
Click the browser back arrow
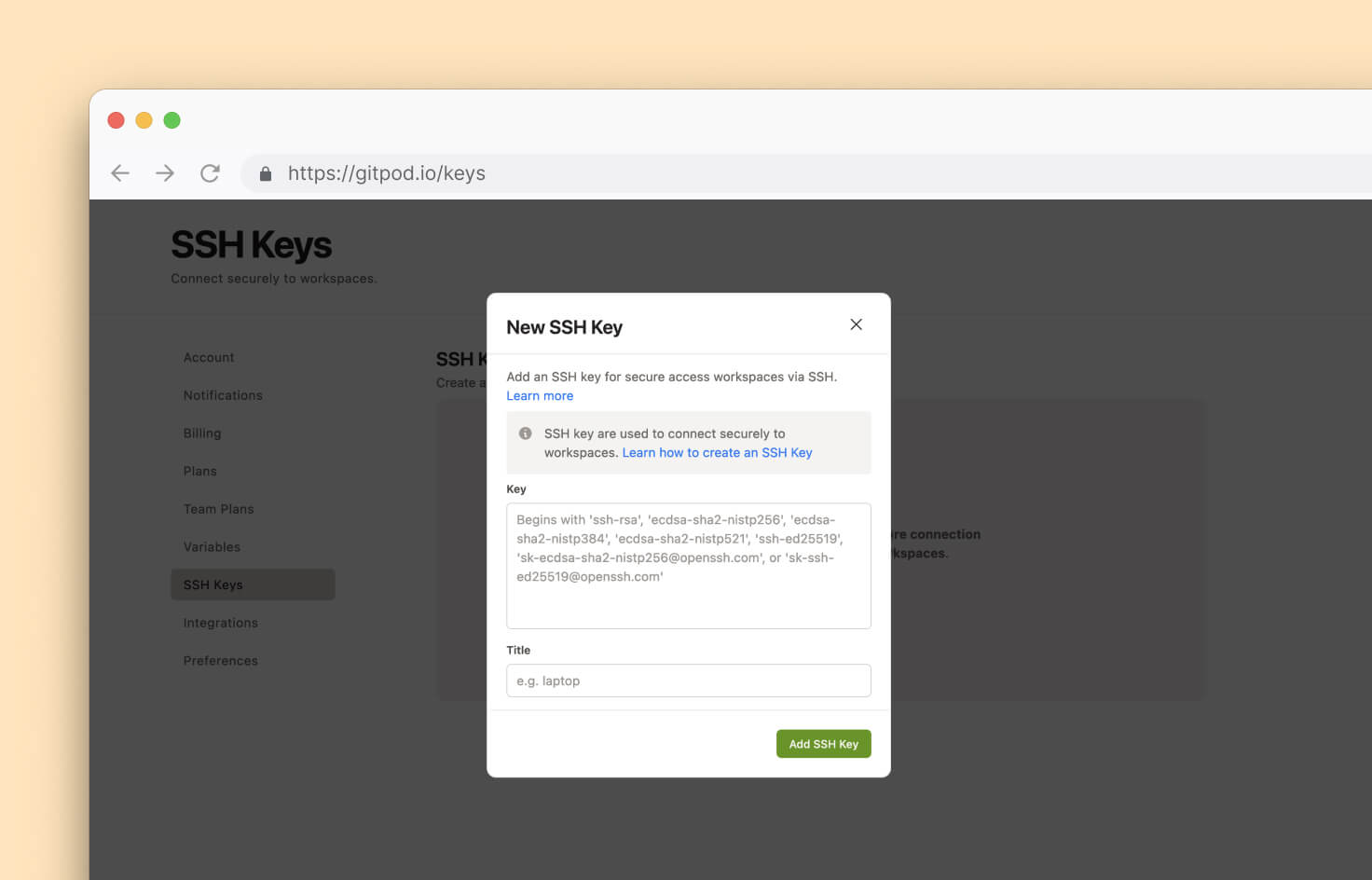coord(120,173)
